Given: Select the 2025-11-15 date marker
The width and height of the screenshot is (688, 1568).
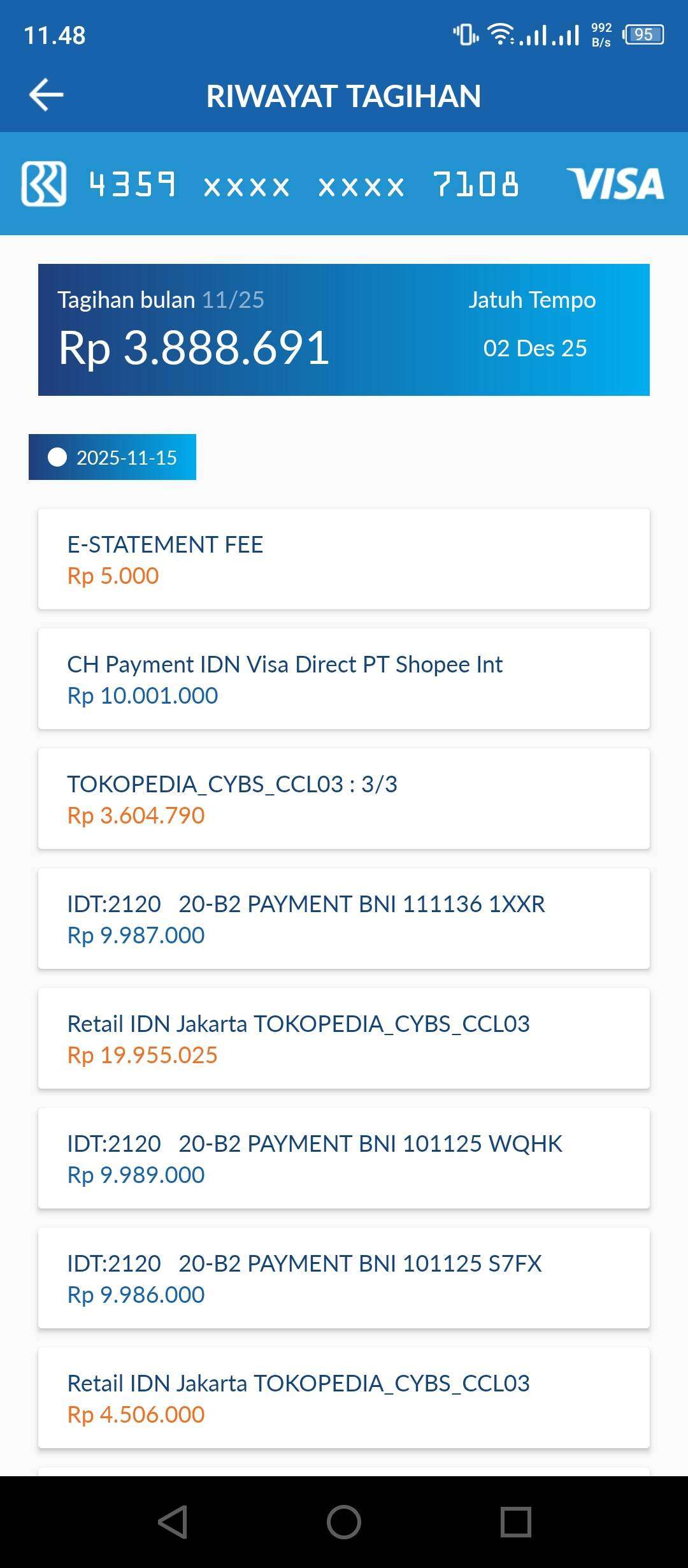Looking at the screenshot, I should [113, 457].
